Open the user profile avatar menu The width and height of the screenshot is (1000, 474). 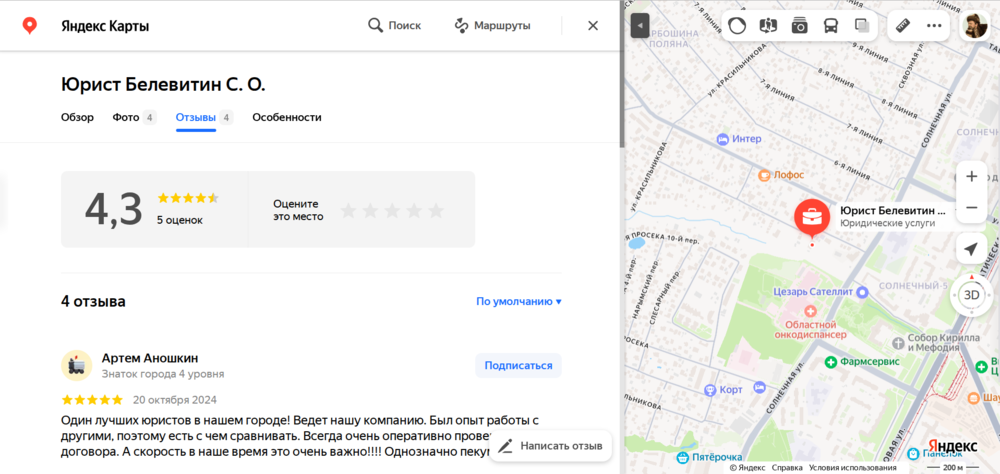[974, 26]
